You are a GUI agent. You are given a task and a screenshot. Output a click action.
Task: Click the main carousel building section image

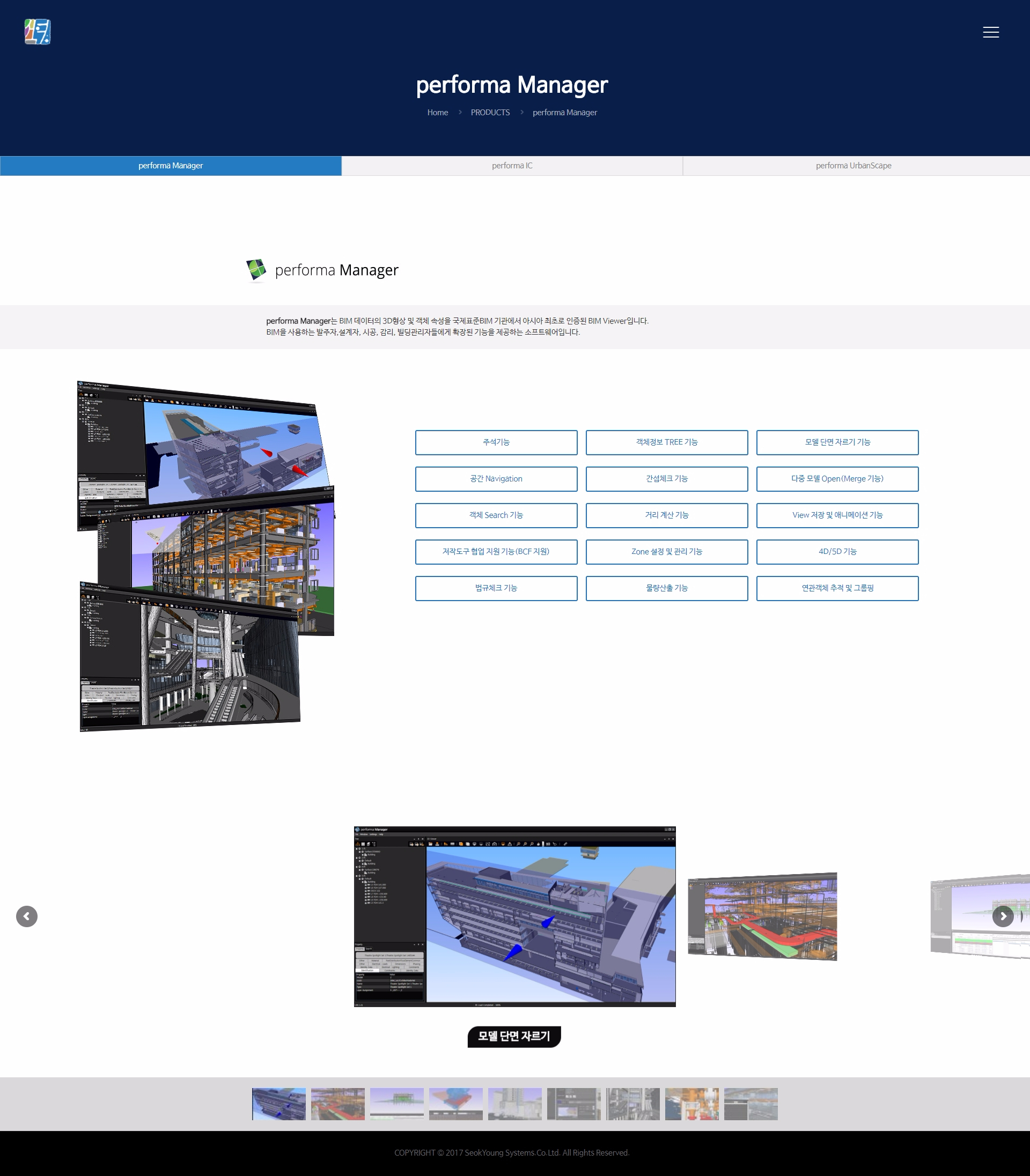[x=514, y=916]
